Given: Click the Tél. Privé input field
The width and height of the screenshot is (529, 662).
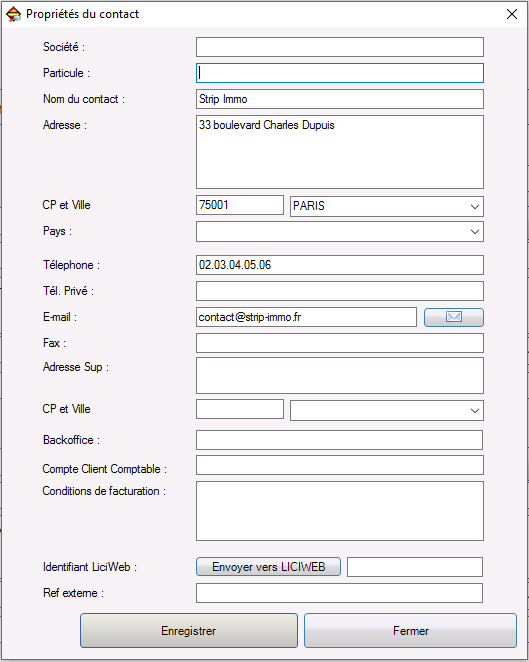Looking at the screenshot, I should [340, 291].
